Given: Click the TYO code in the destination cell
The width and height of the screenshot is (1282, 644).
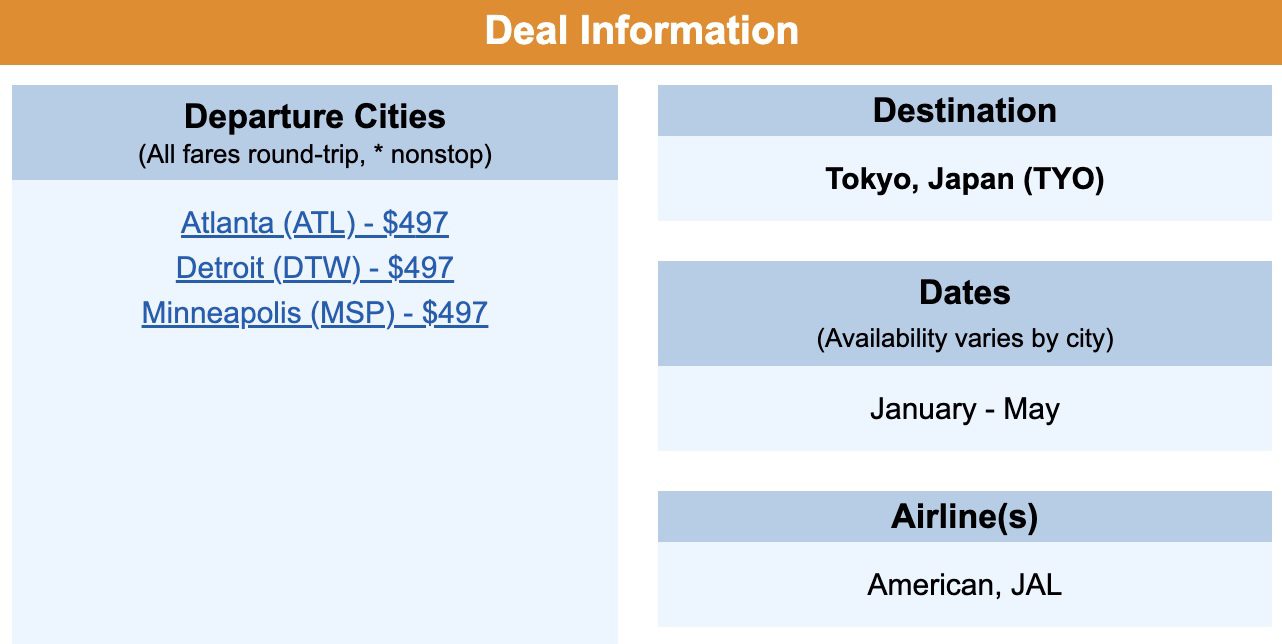Looking at the screenshot, I should [1067, 180].
